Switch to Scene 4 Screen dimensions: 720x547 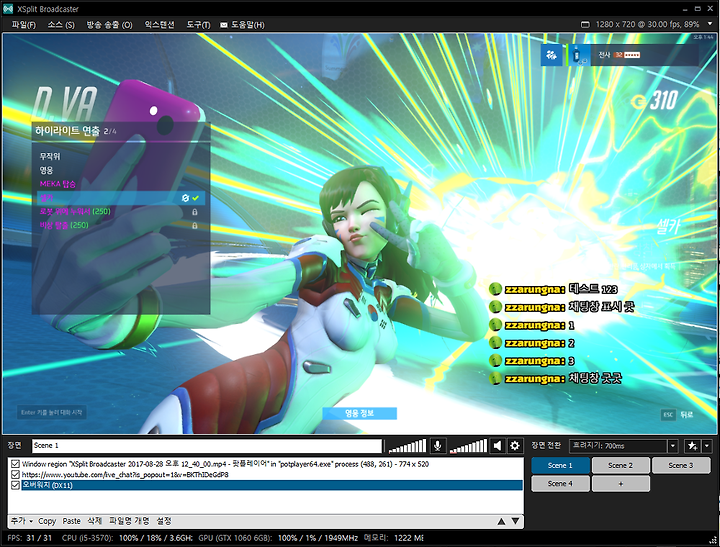coord(560,484)
